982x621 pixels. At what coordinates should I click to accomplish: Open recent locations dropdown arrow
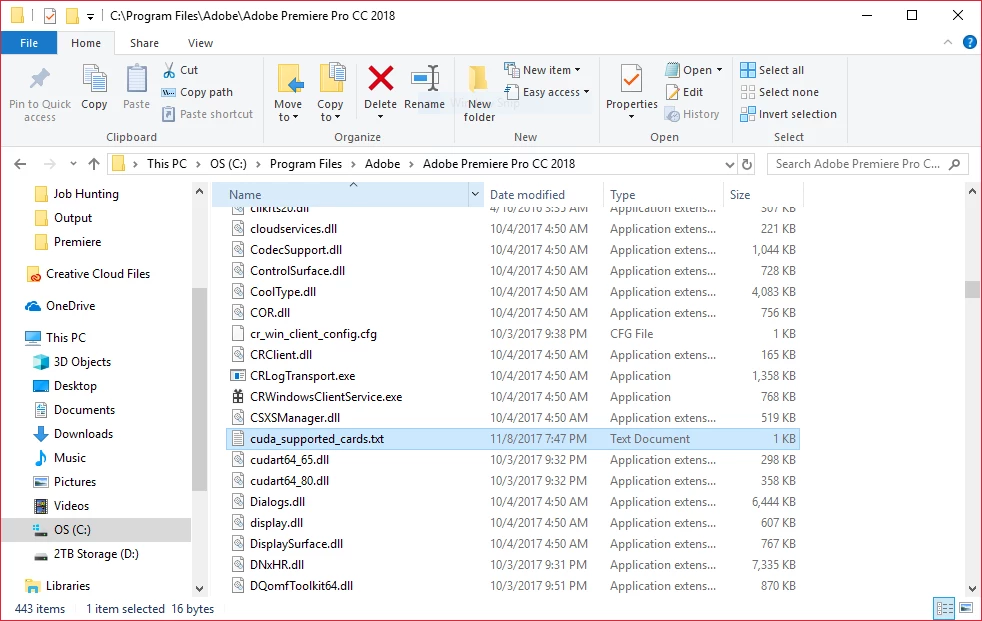coord(73,164)
